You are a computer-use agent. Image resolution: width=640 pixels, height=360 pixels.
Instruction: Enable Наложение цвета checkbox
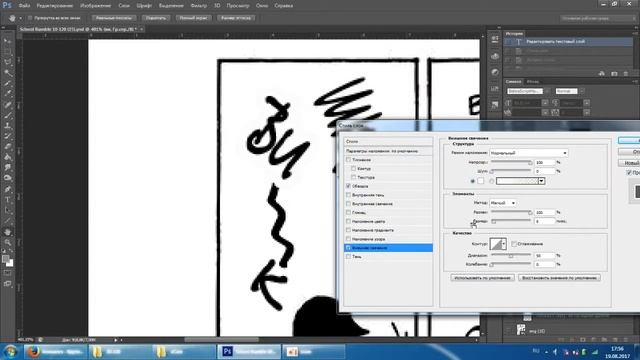(348, 221)
